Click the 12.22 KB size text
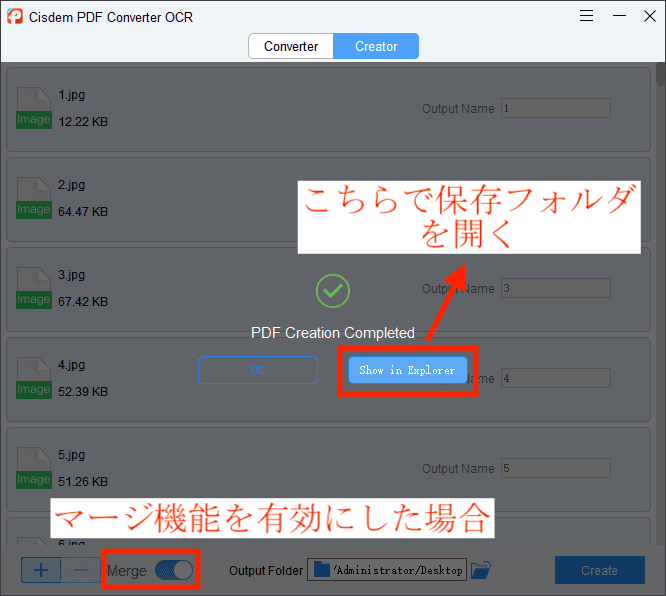 [x=83, y=122]
